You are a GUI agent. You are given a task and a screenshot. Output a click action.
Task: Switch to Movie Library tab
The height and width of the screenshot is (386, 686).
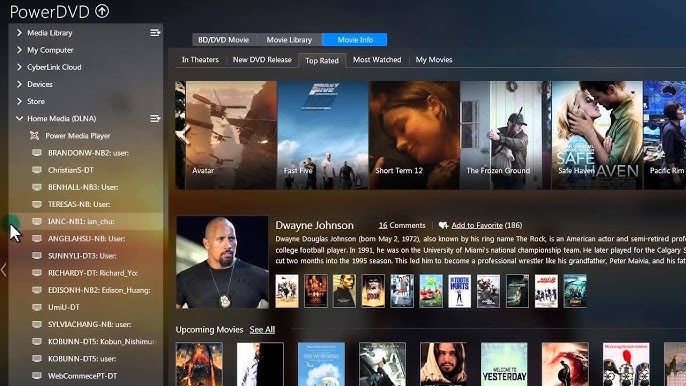point(289,40)
